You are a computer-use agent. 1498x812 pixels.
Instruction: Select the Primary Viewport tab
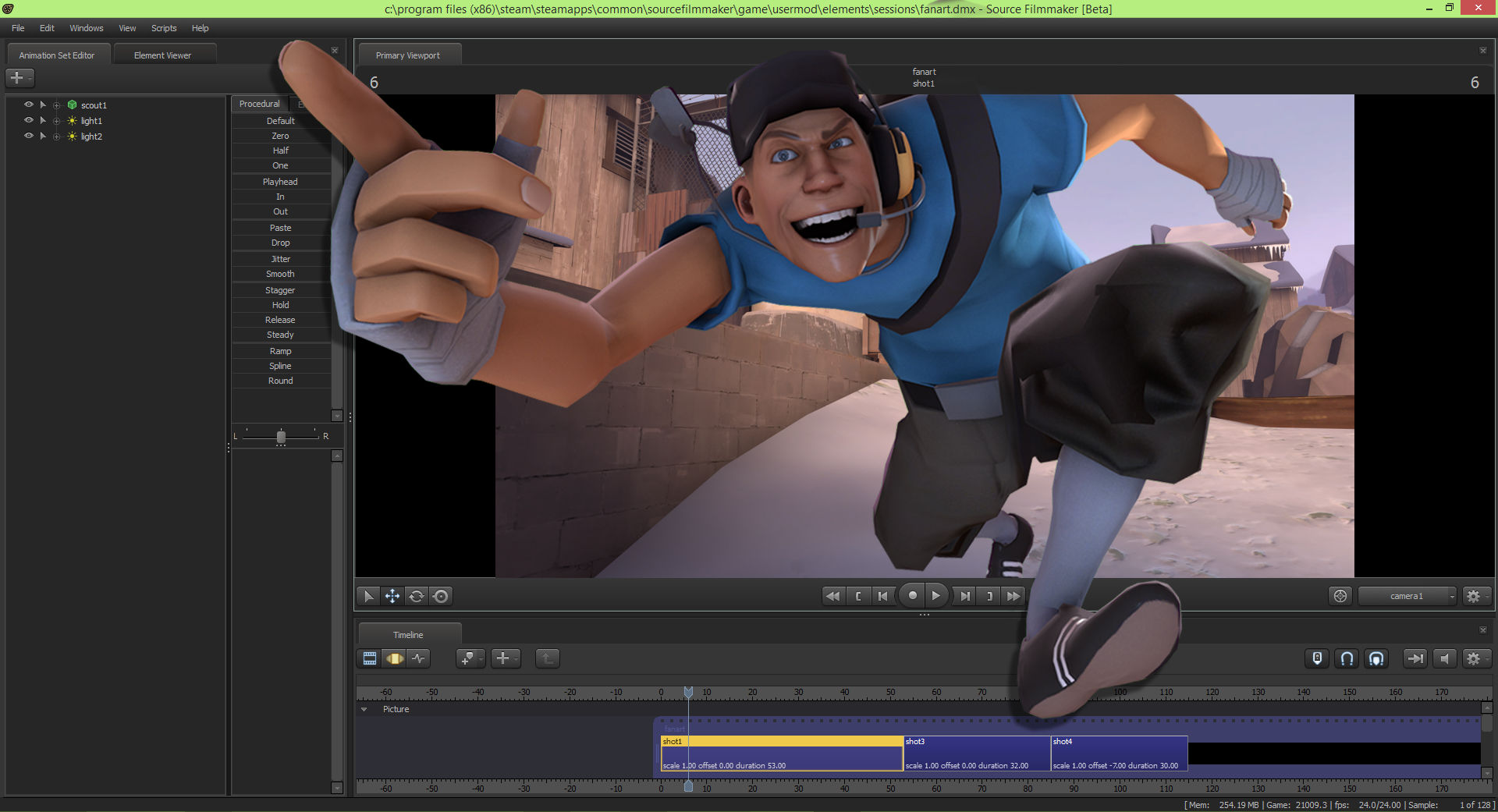point(409,55)
